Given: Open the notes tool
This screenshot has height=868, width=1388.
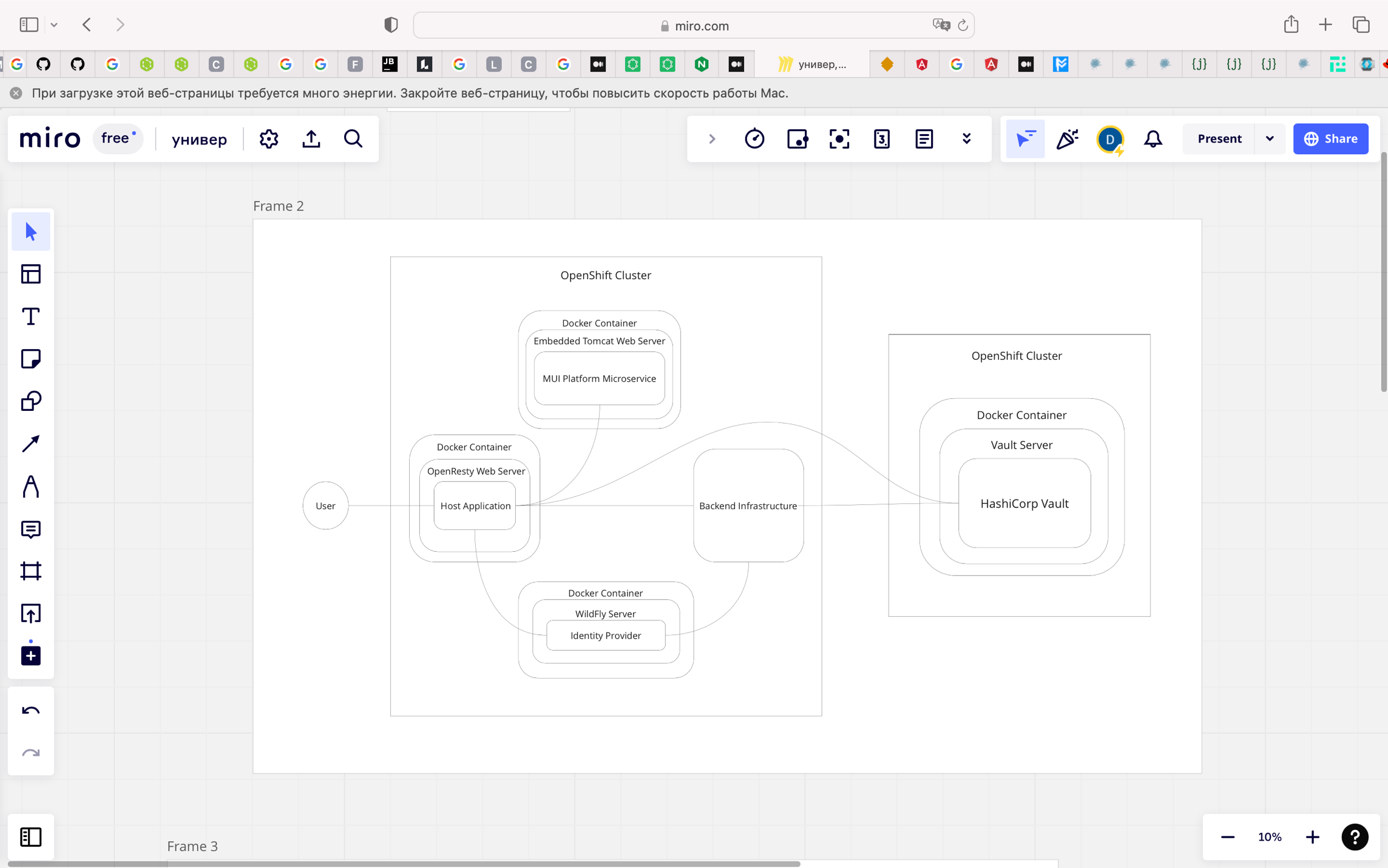Looking at the screenshot, I should [924, 139].
